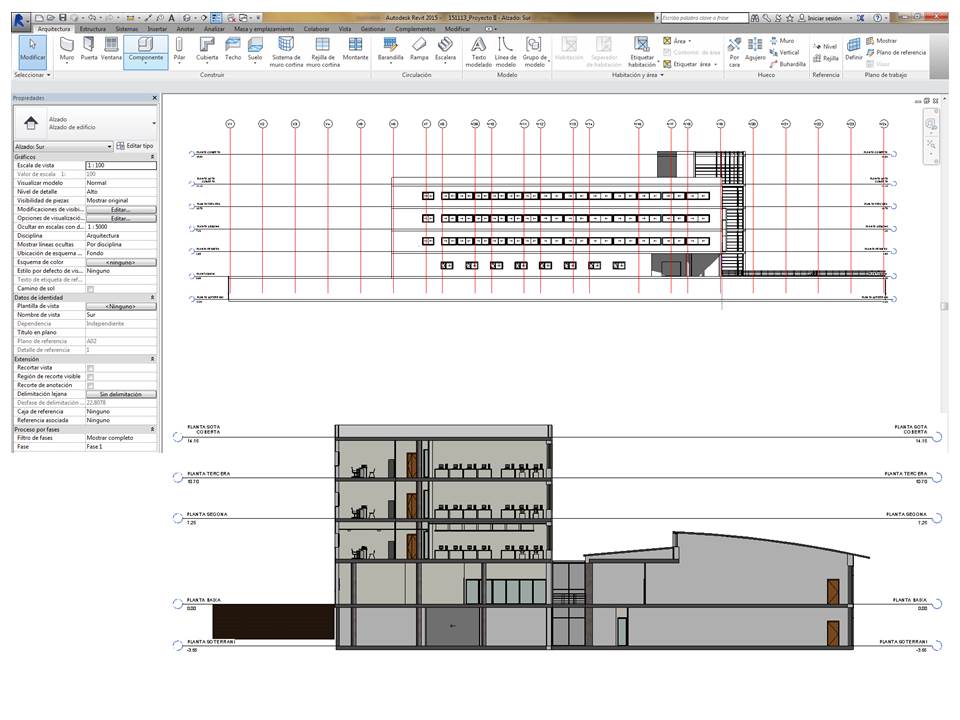Click the Escala de vista field

[x=120, y=165]
